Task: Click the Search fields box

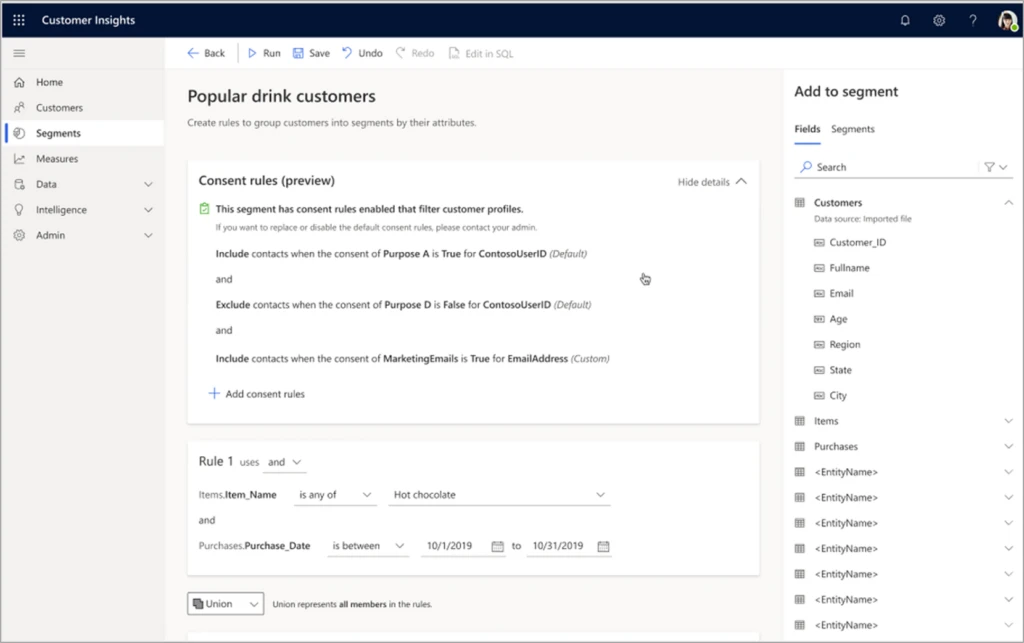Action: (x=888, y=167)
